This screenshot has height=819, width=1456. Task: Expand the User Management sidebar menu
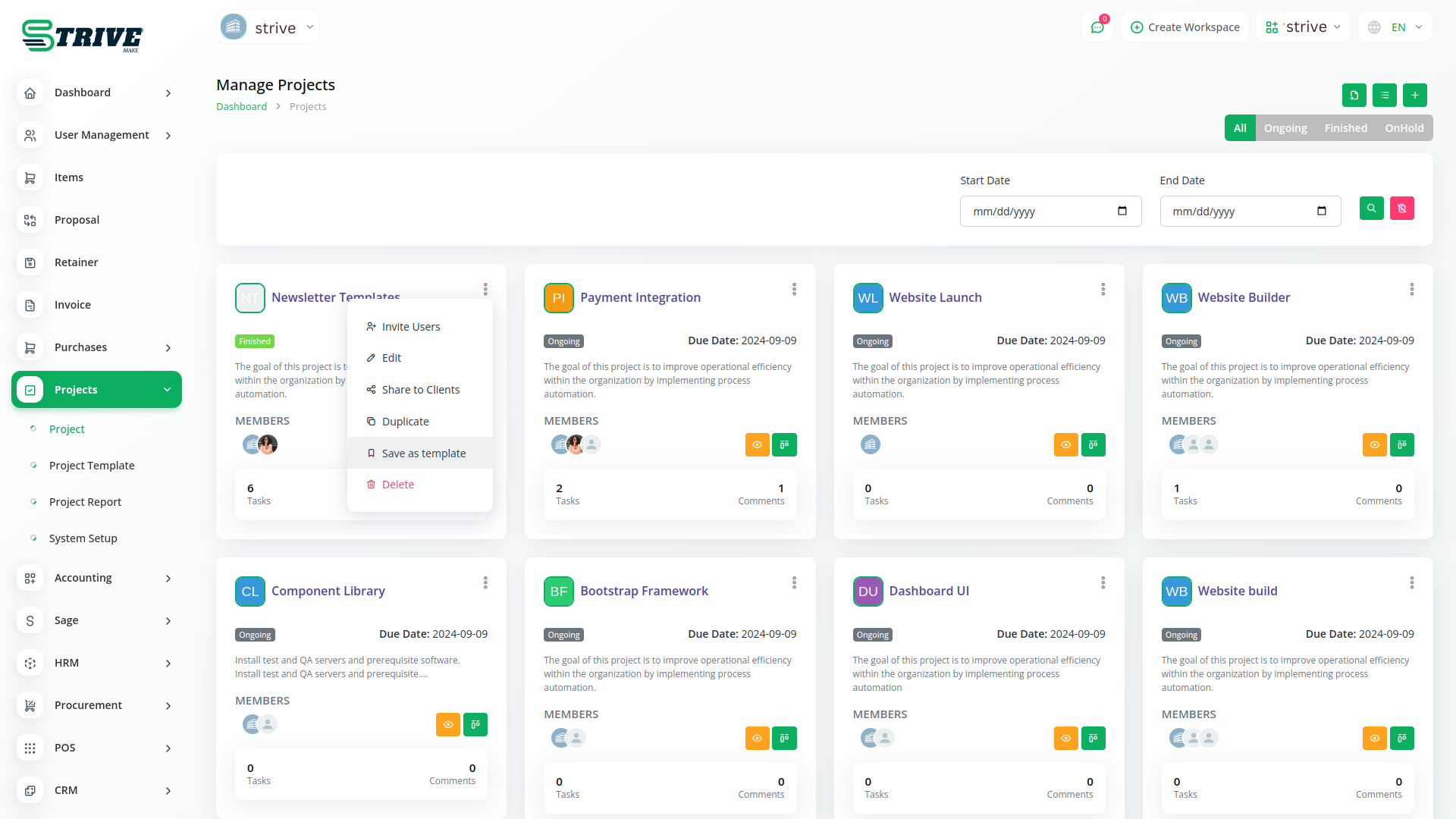96,135
